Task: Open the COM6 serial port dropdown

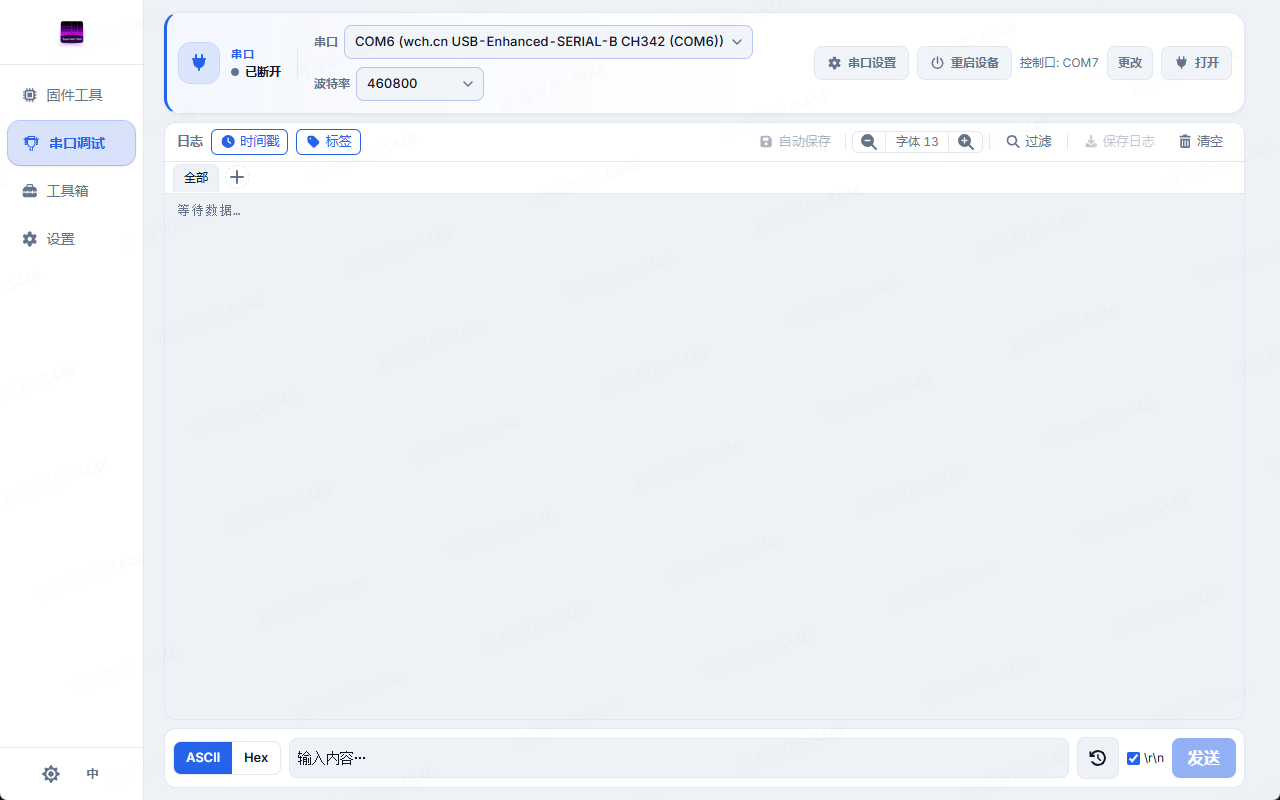Action: tap(548, 42)
